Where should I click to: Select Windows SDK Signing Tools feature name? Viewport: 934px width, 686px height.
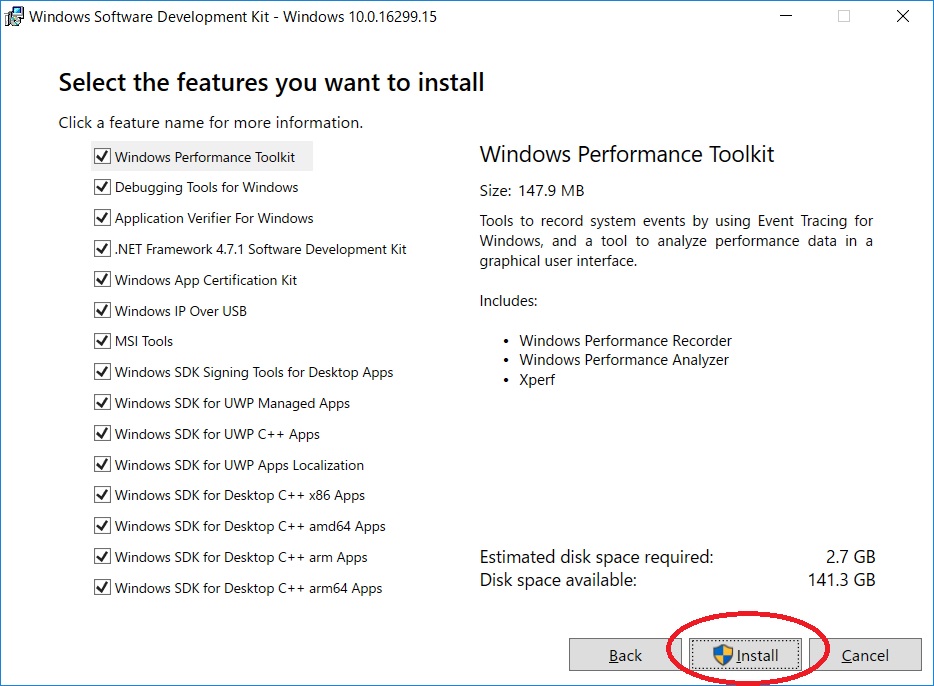coord(254,372)
